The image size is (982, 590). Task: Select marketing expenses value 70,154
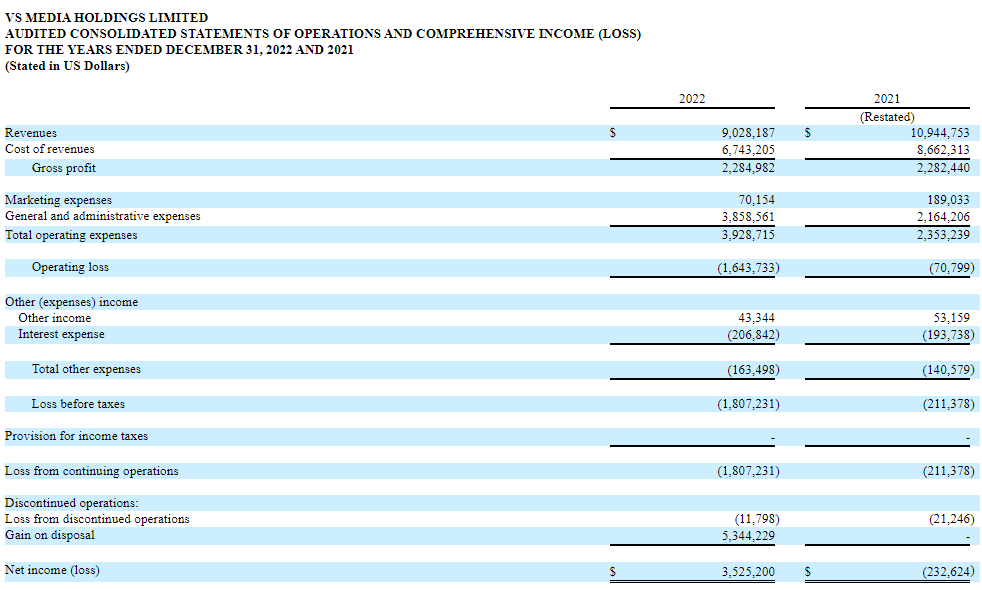point(757,200)
